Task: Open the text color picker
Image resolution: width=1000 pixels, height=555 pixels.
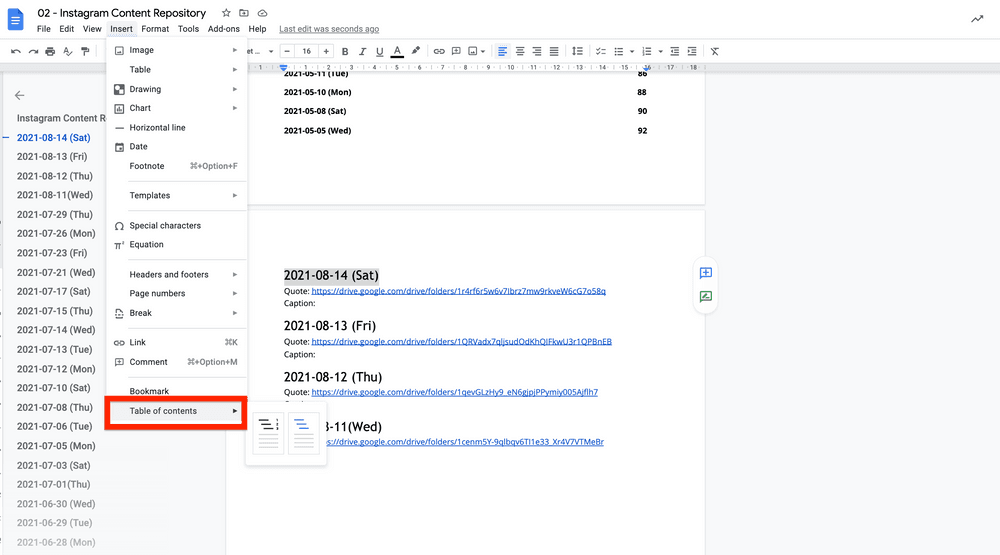Action: tap(397, 51)
